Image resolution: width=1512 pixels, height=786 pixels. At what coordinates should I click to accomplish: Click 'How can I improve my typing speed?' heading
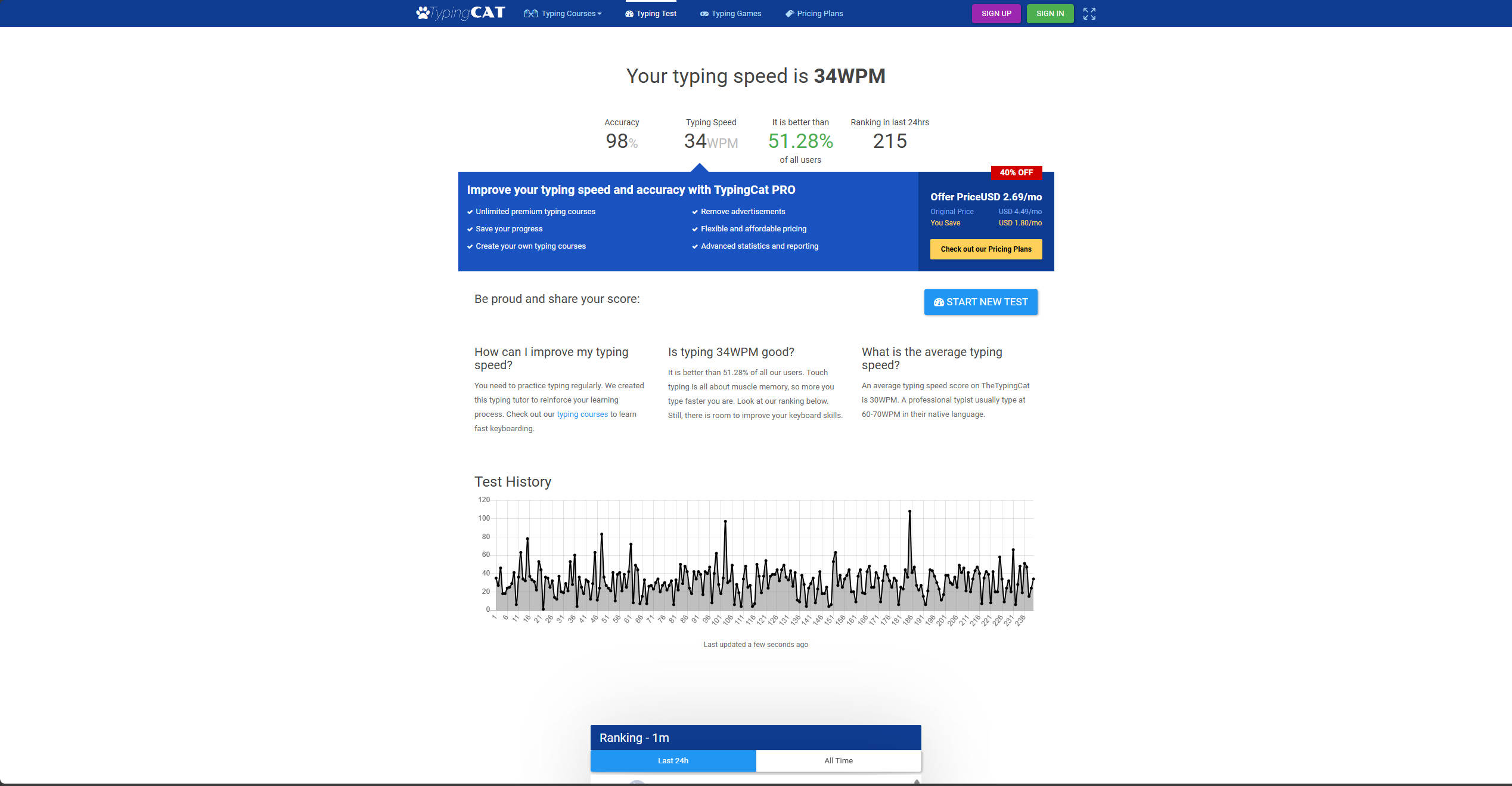pyautogui.click(x=551, y=358)
